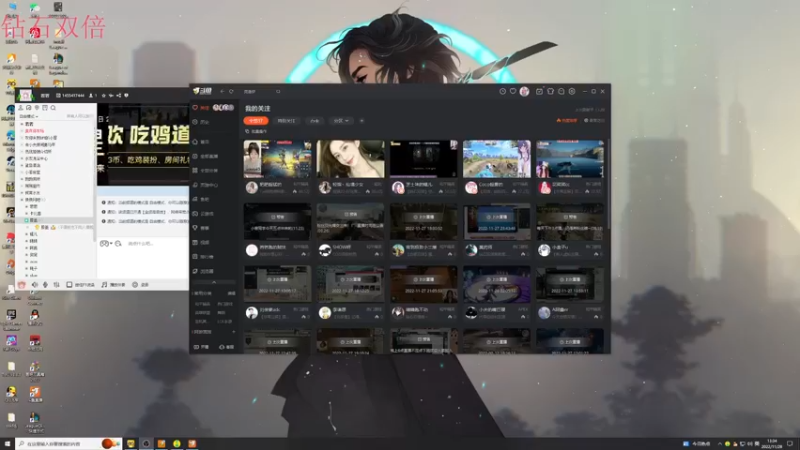Click the Douyu logo in title bar
The image size is (800, 450).
coord(202,91)
